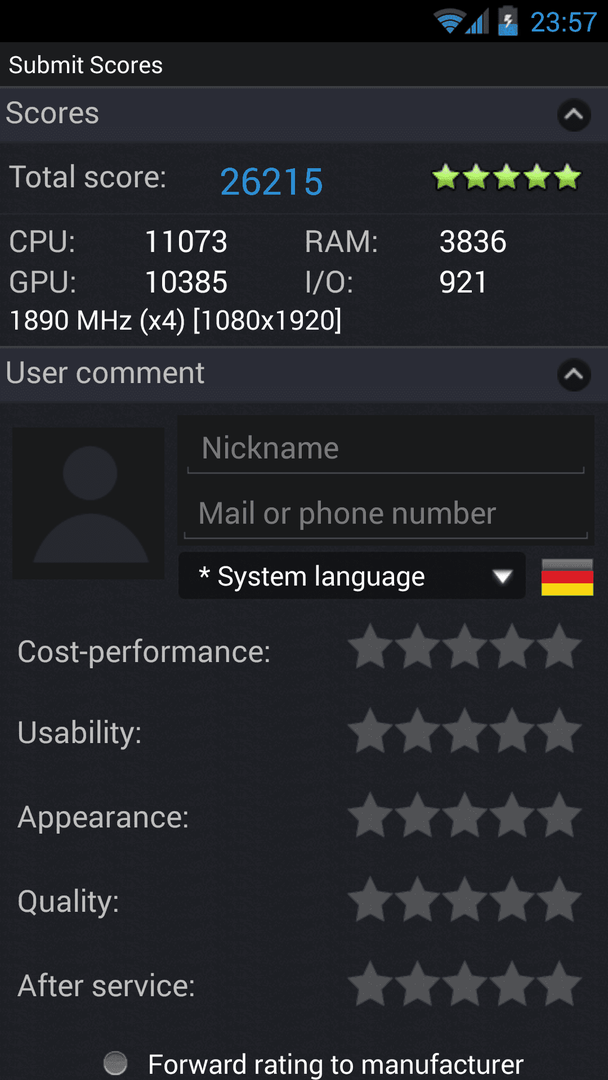Viewport: 608px width, 1080px height.
Task: Enable Forward rating to manufacturer
Action: 116,1063
